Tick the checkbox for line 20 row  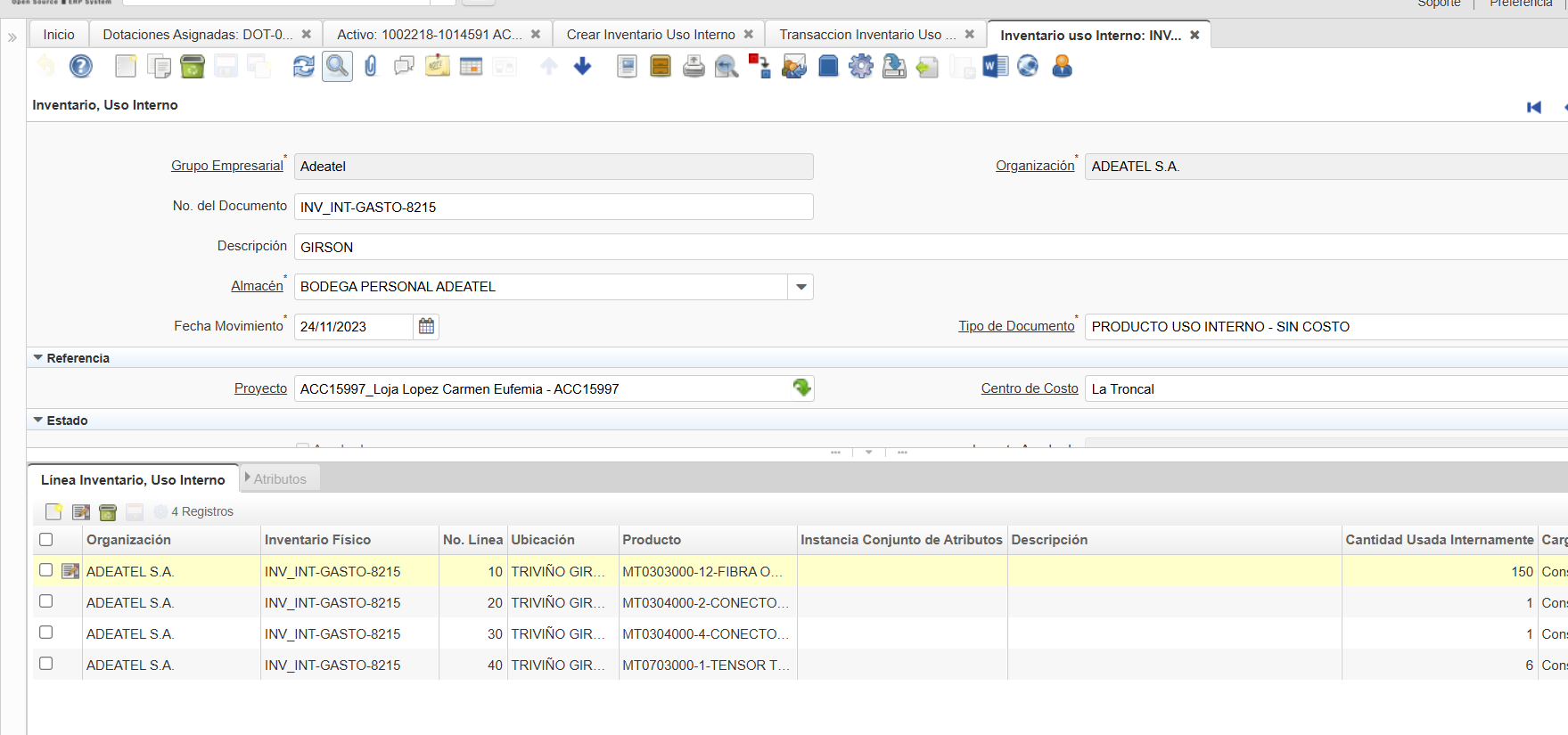tap(46, 602)
